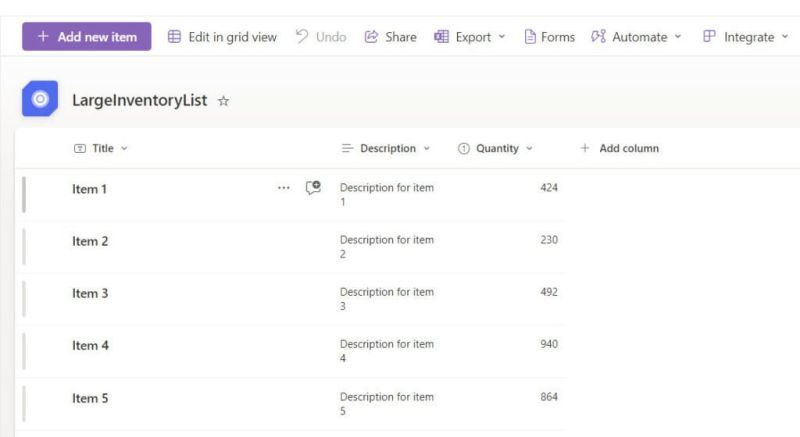Click the plus icon beside Add column
This screenshot has height=437, width=800.
coord(585,148)
